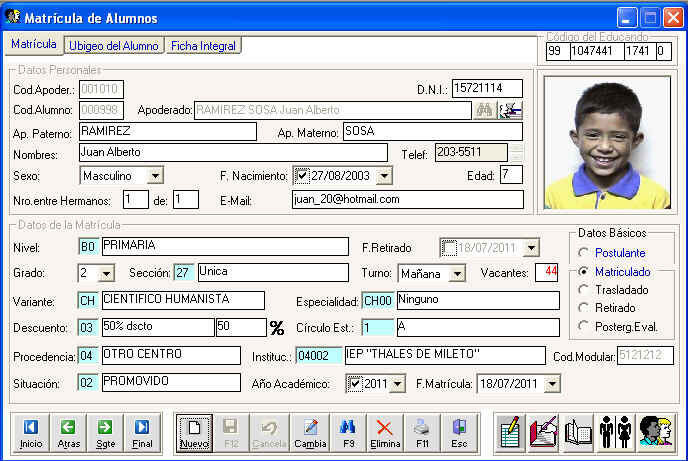Choose the Trasladado radio option

tap(584, 290)
